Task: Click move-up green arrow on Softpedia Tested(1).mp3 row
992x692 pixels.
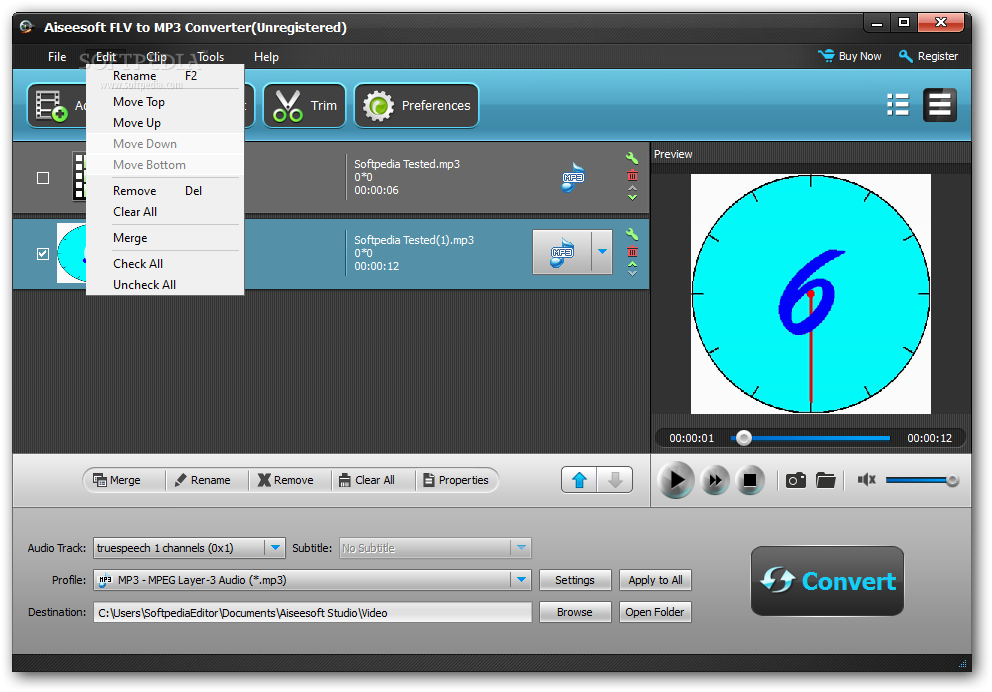Action: 632,264
